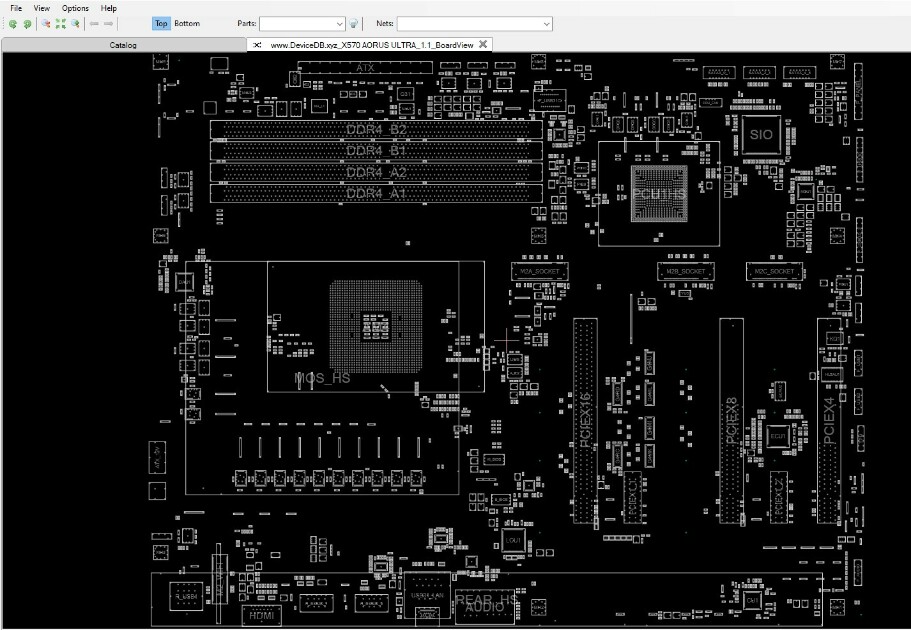911x630 pixels.
Task: Open the View menu
Action: tap(41, 8)
